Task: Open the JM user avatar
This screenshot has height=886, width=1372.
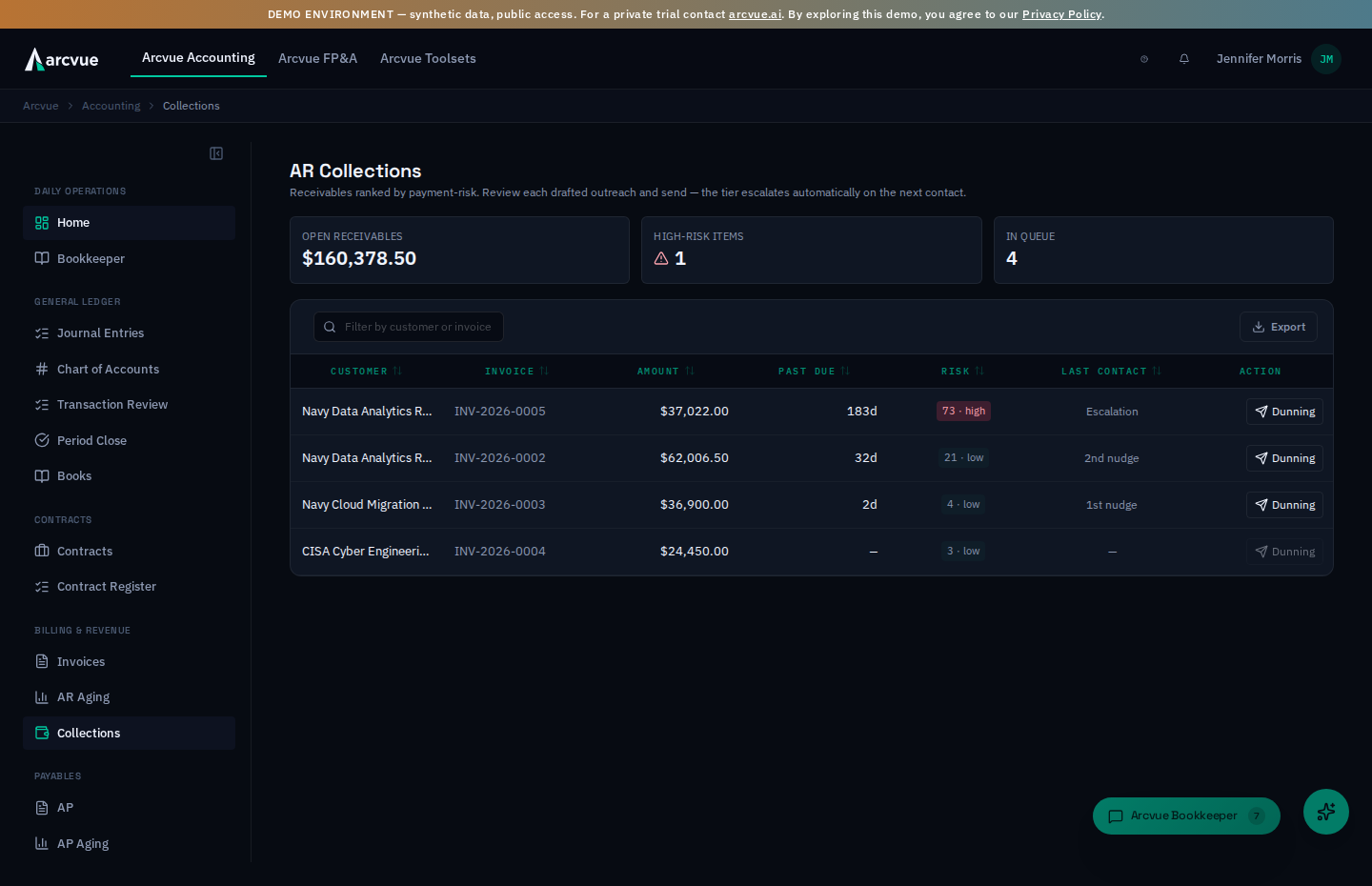Action: [1326, 59]
